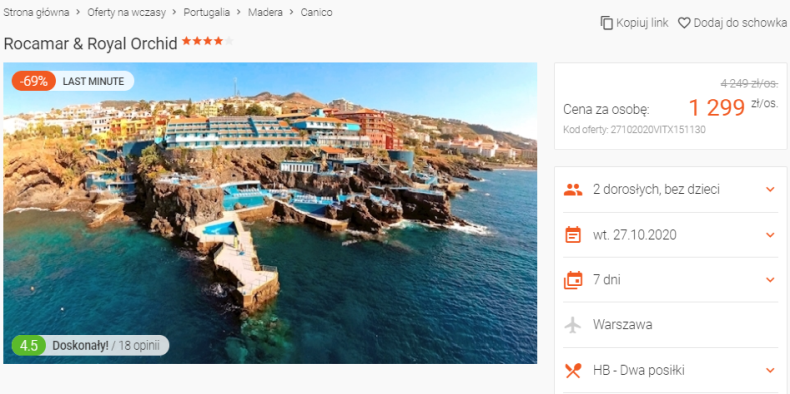The height and width of the screenshot is (394, 790).
Task: Click the airplane departure icon
Action: click(573, 324)
